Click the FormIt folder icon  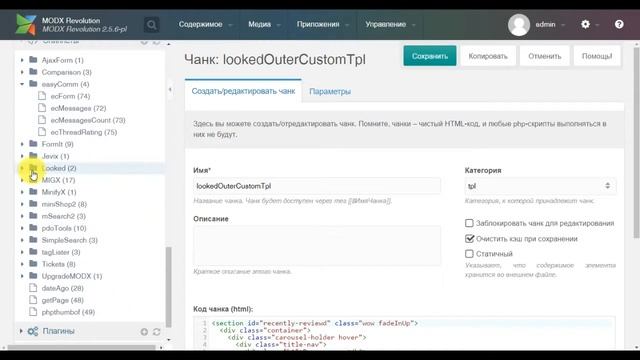tap(33, 144)
